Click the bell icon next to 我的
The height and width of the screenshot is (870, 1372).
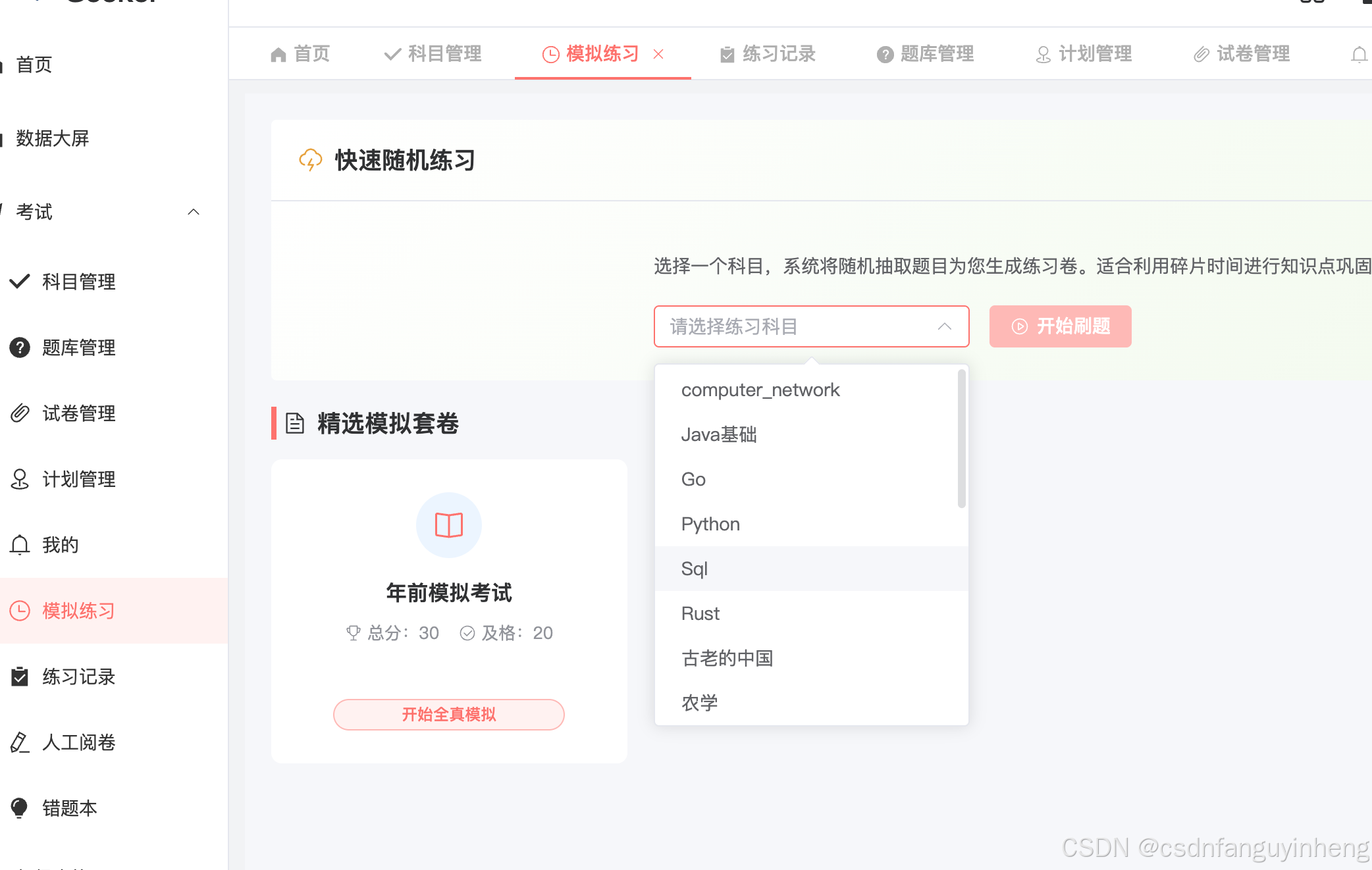pyautogui.click(x=20, y=544)
